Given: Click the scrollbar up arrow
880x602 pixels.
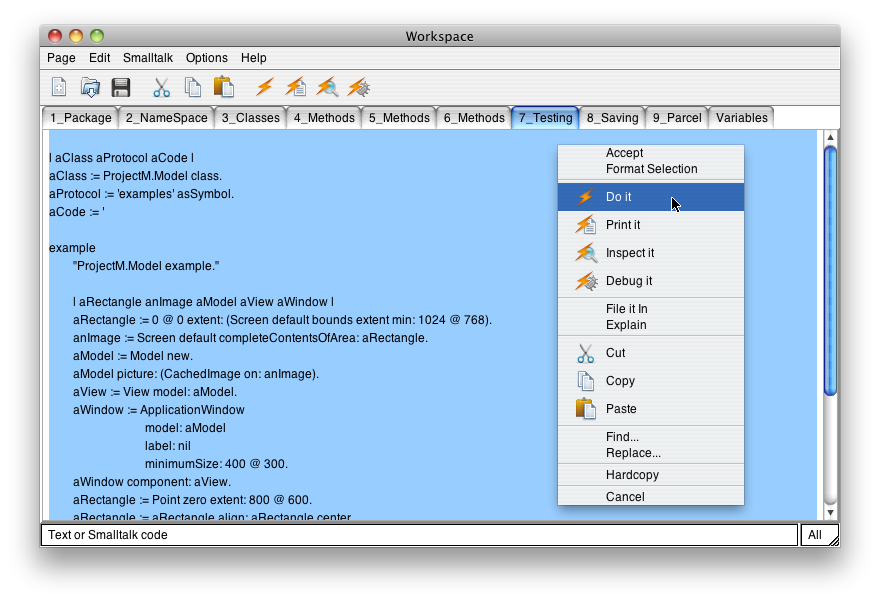Looking at the screenshot, I should pos(831,137).
